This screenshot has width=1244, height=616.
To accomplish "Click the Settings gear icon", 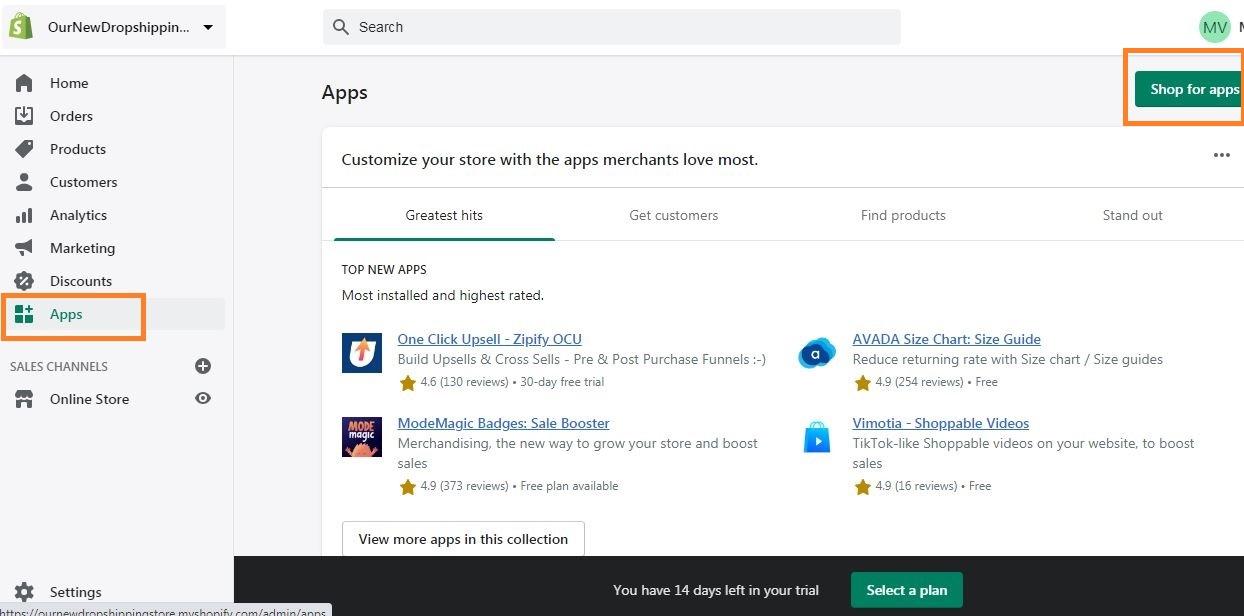I will (24, 592).
